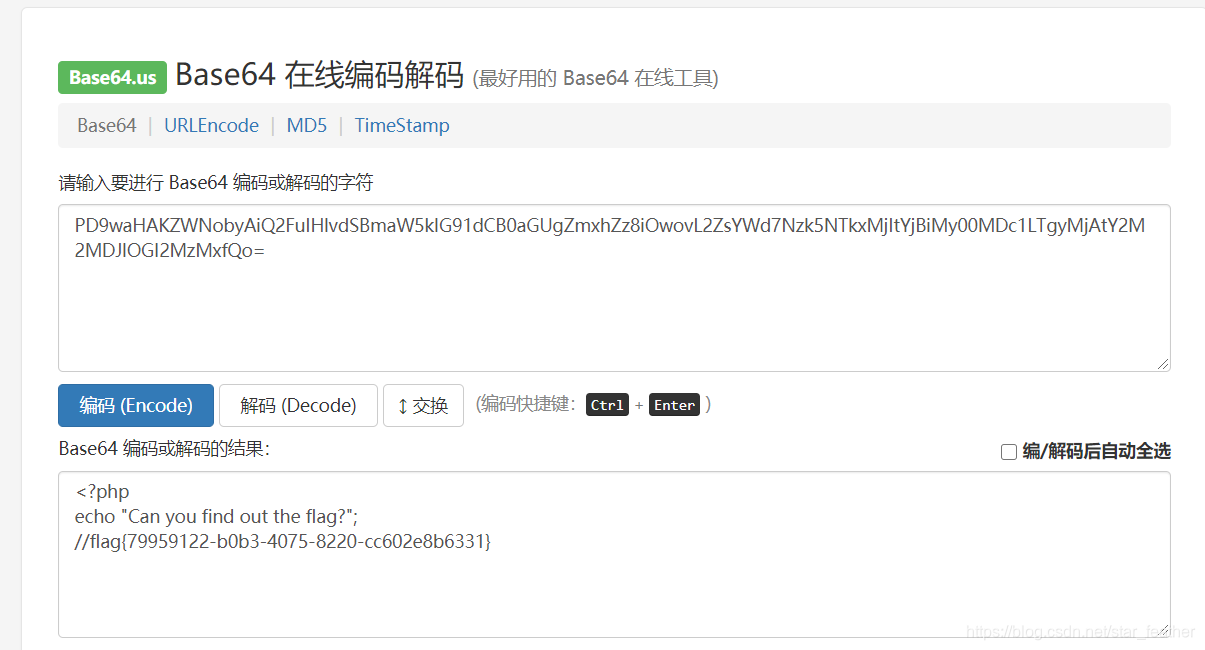Click the 编码 (Encode) button
This screenshot has height=650, width=1205.
click(x=136, y=405)
